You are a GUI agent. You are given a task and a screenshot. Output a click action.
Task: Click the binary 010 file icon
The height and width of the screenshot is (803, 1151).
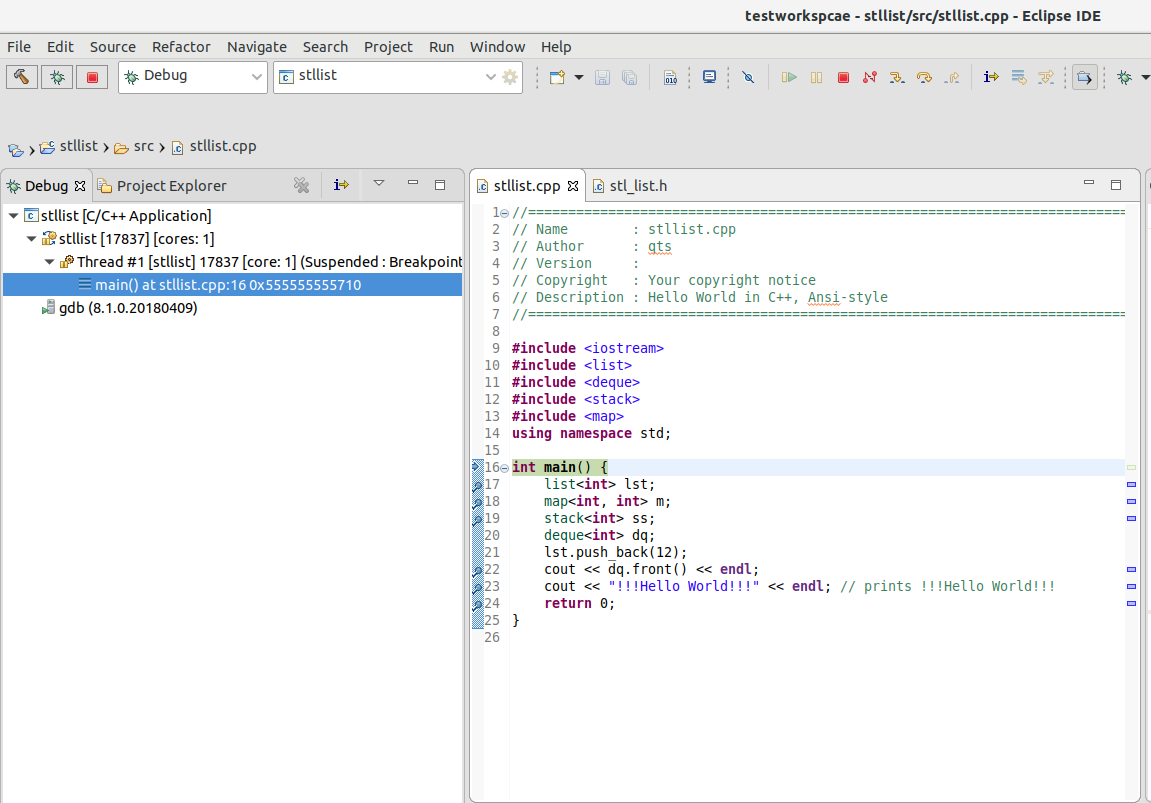coord(670,77)
